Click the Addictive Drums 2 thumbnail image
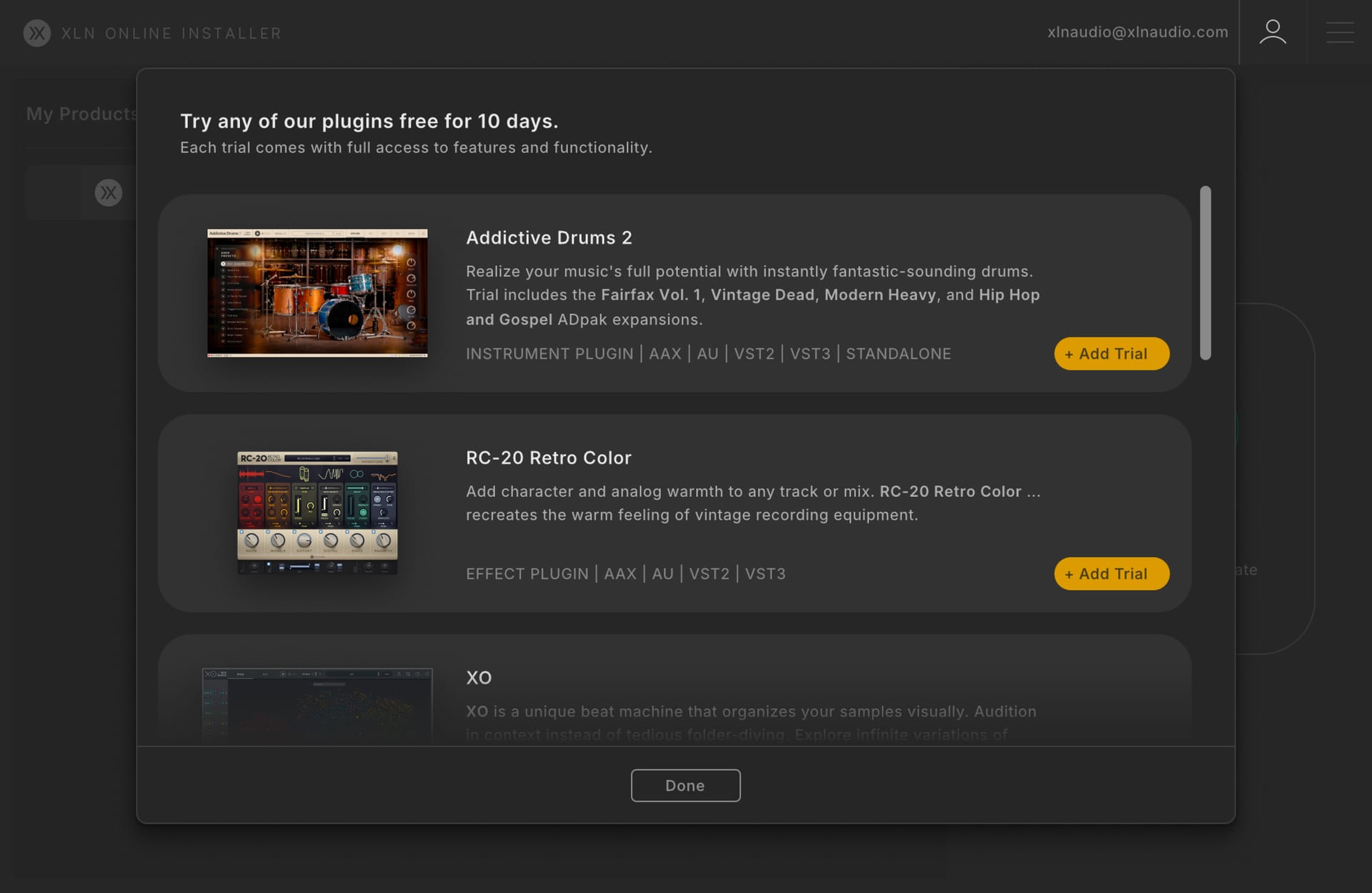Screen dimensions: 1372x893 click(317, 293)
